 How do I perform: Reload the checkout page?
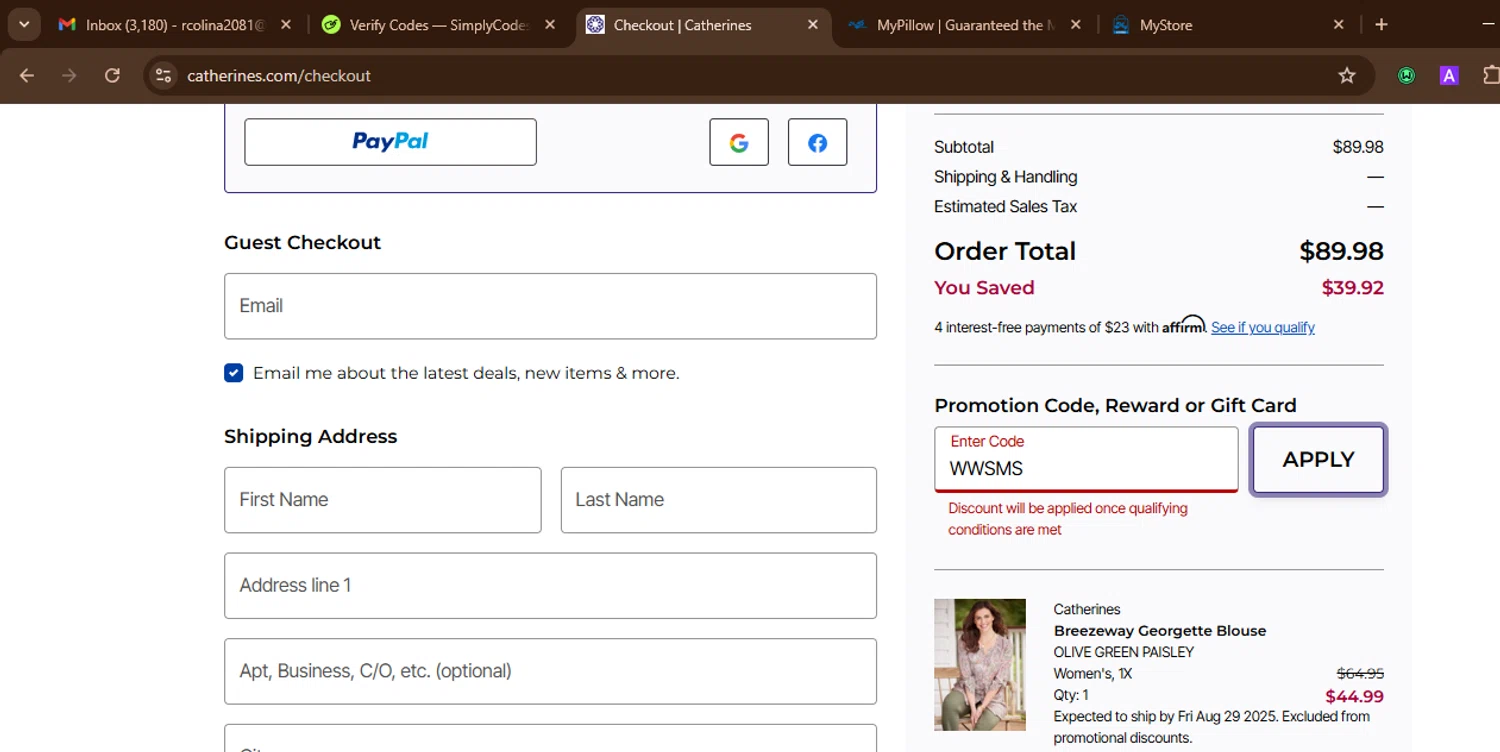pyautogui.click(x=112, y=75)
